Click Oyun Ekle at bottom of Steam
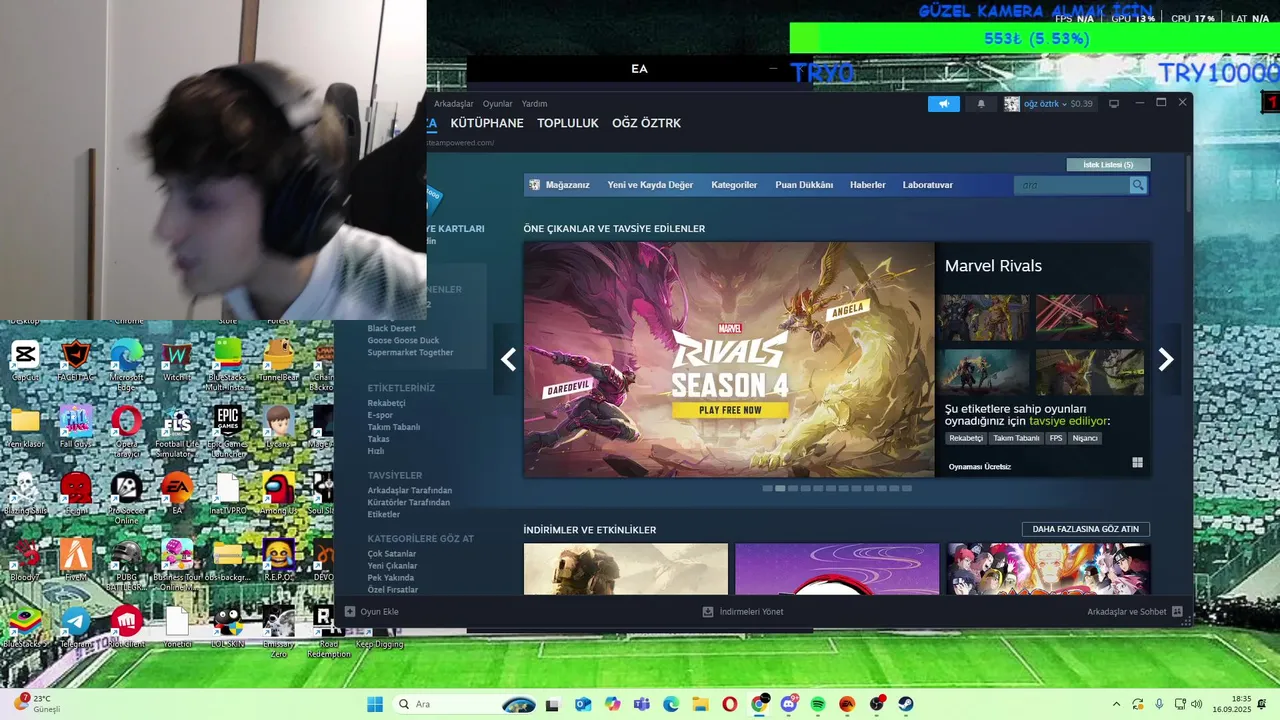Screen dimensions: 1280x720 (372, 611)
